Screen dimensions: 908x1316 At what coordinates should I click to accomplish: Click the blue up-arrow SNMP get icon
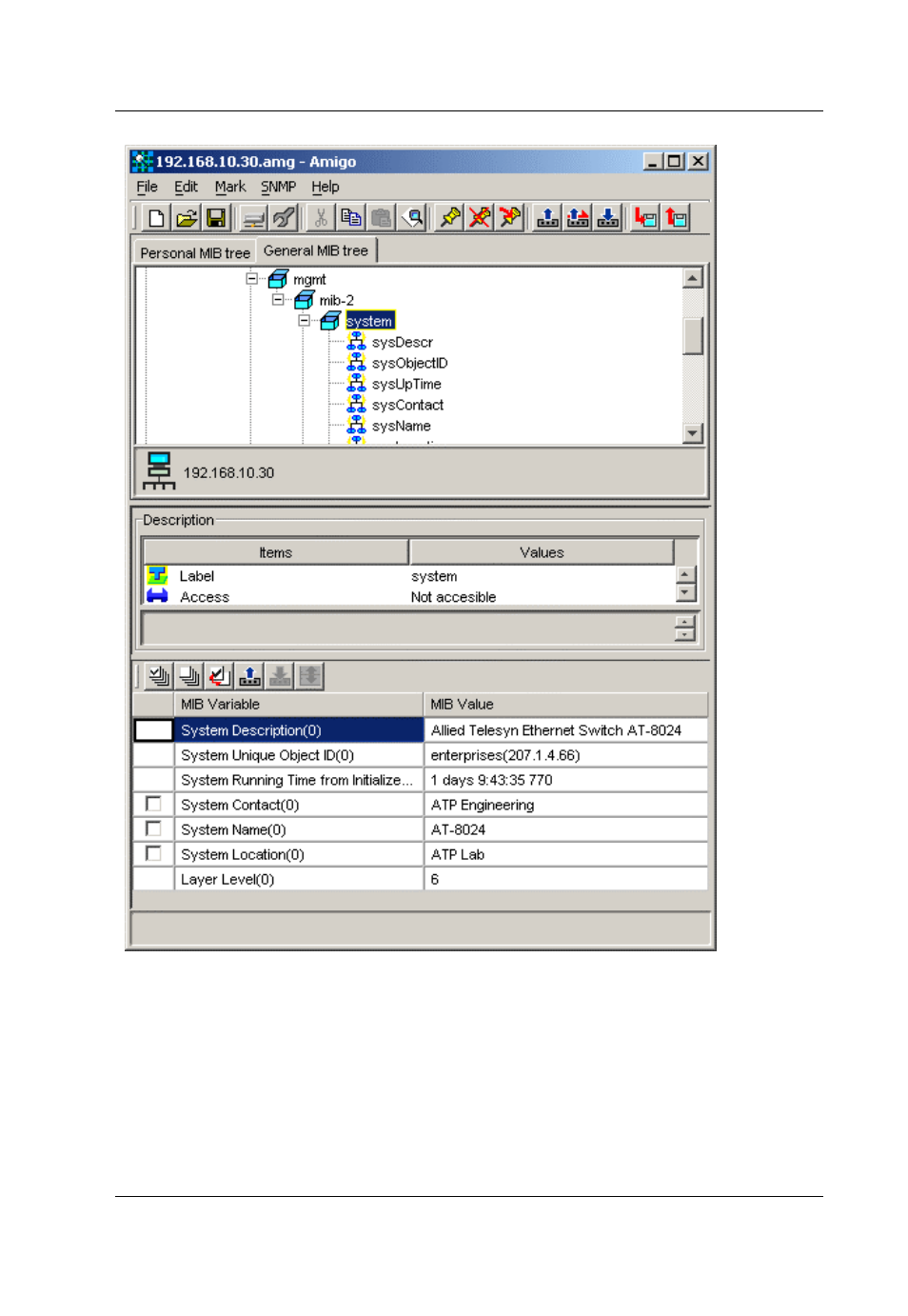pyautogui.click(x=547, y=218)
